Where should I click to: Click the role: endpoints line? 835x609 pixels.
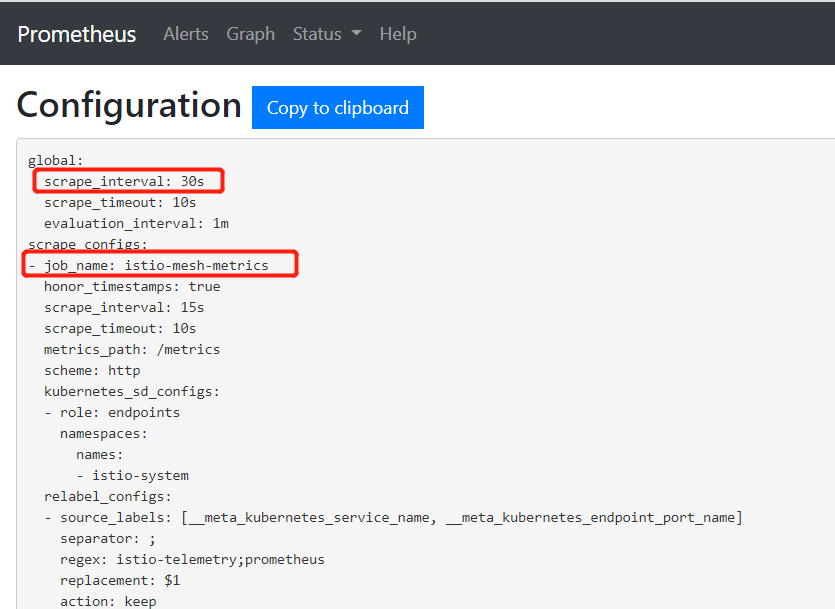pos(120,412)
